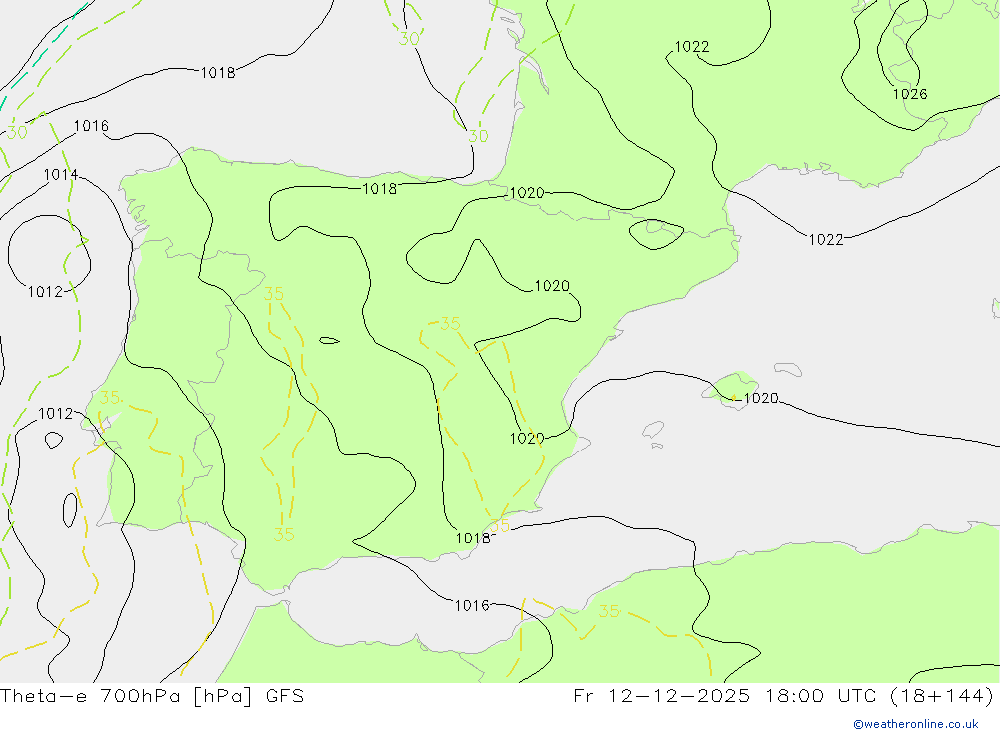Click the 1014 isobar label

[61, 175]
